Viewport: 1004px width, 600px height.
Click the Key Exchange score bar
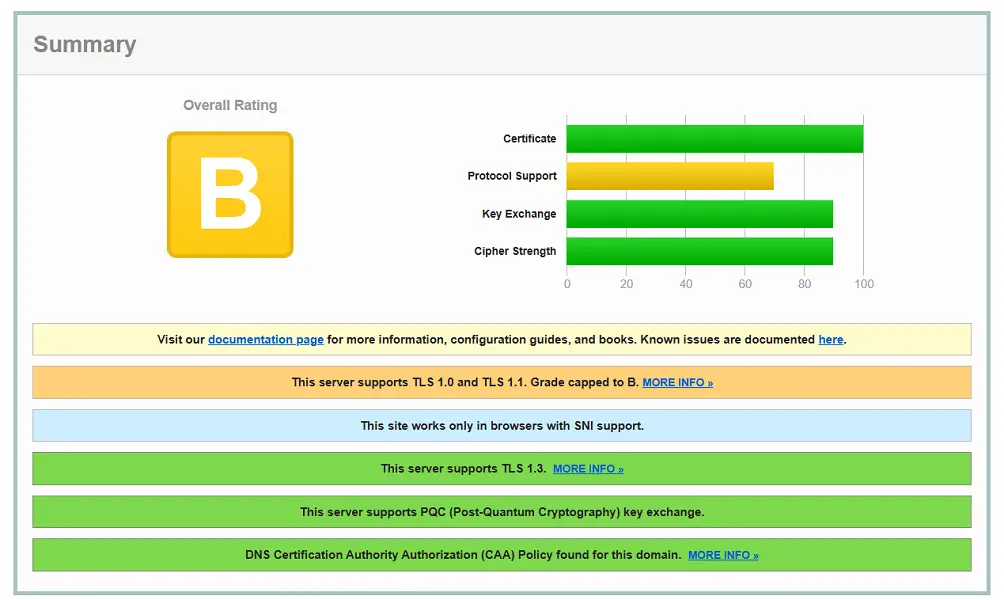click(699, 214)
